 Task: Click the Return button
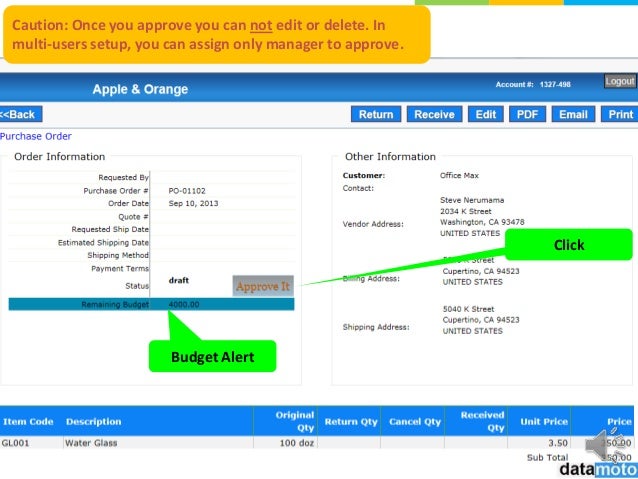click(x=376, y=114)
